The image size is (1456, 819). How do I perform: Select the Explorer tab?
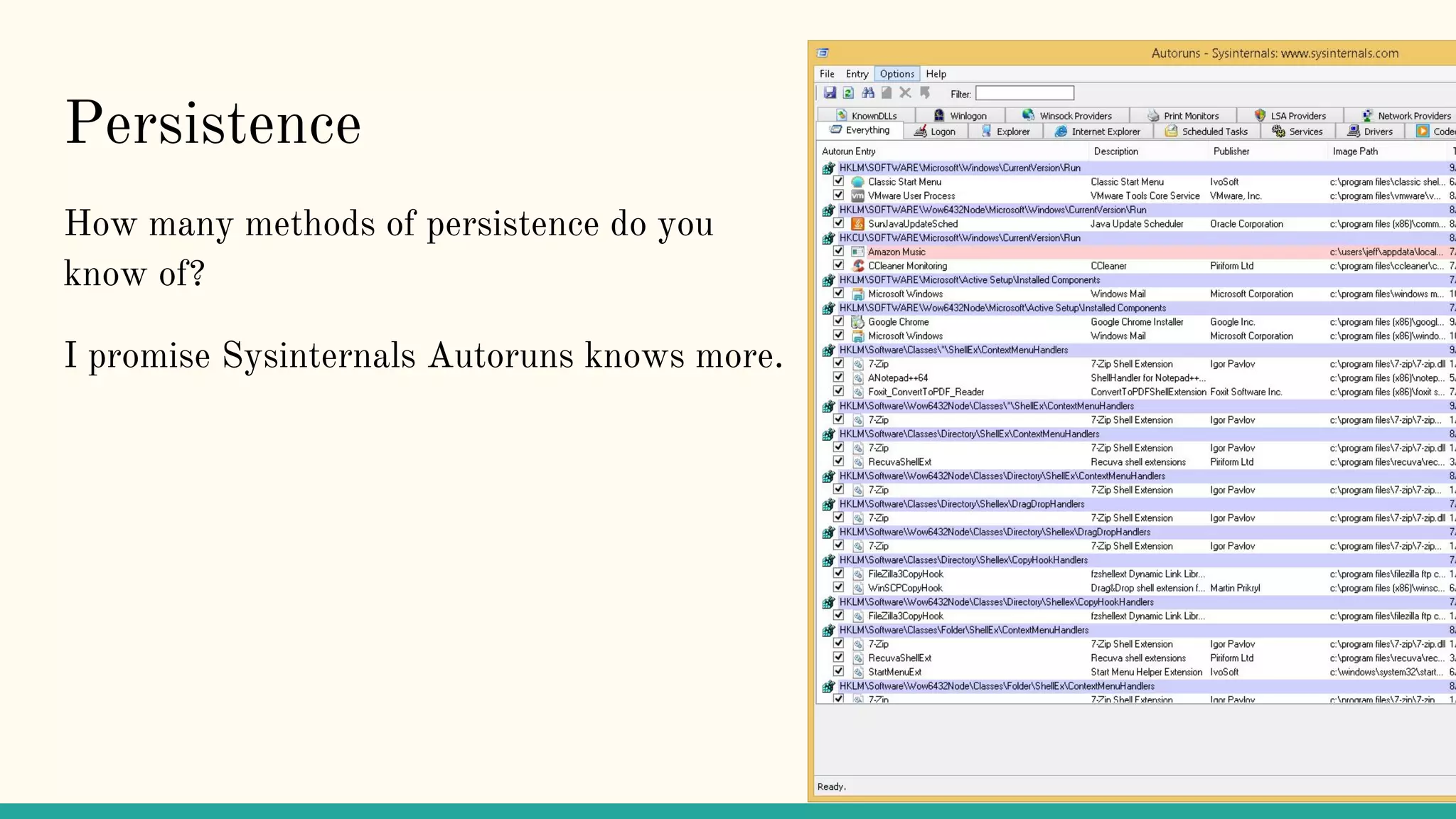click(1005, 132)
